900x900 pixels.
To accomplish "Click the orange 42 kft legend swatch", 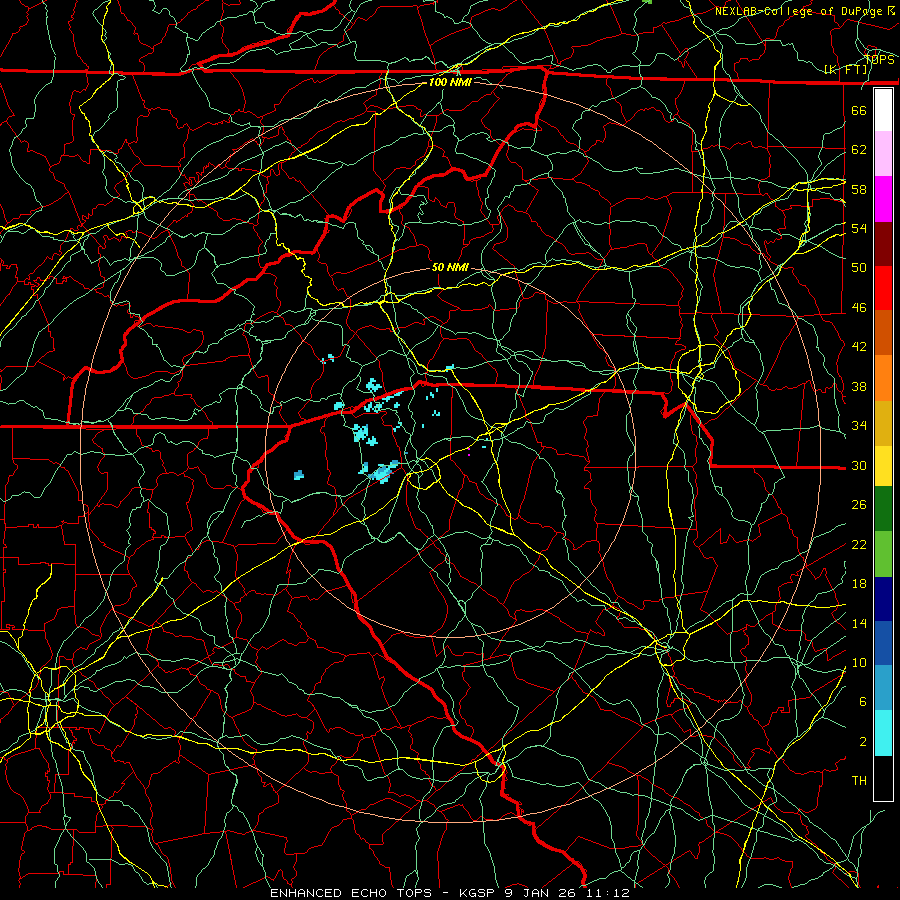I will [883, 378].
